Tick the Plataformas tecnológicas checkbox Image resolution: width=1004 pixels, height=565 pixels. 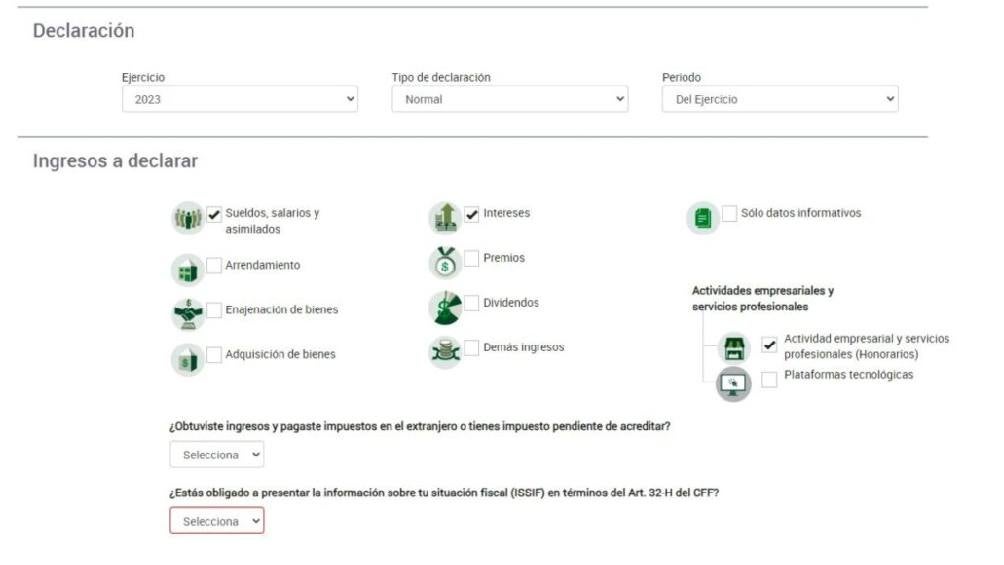[769, 379]
